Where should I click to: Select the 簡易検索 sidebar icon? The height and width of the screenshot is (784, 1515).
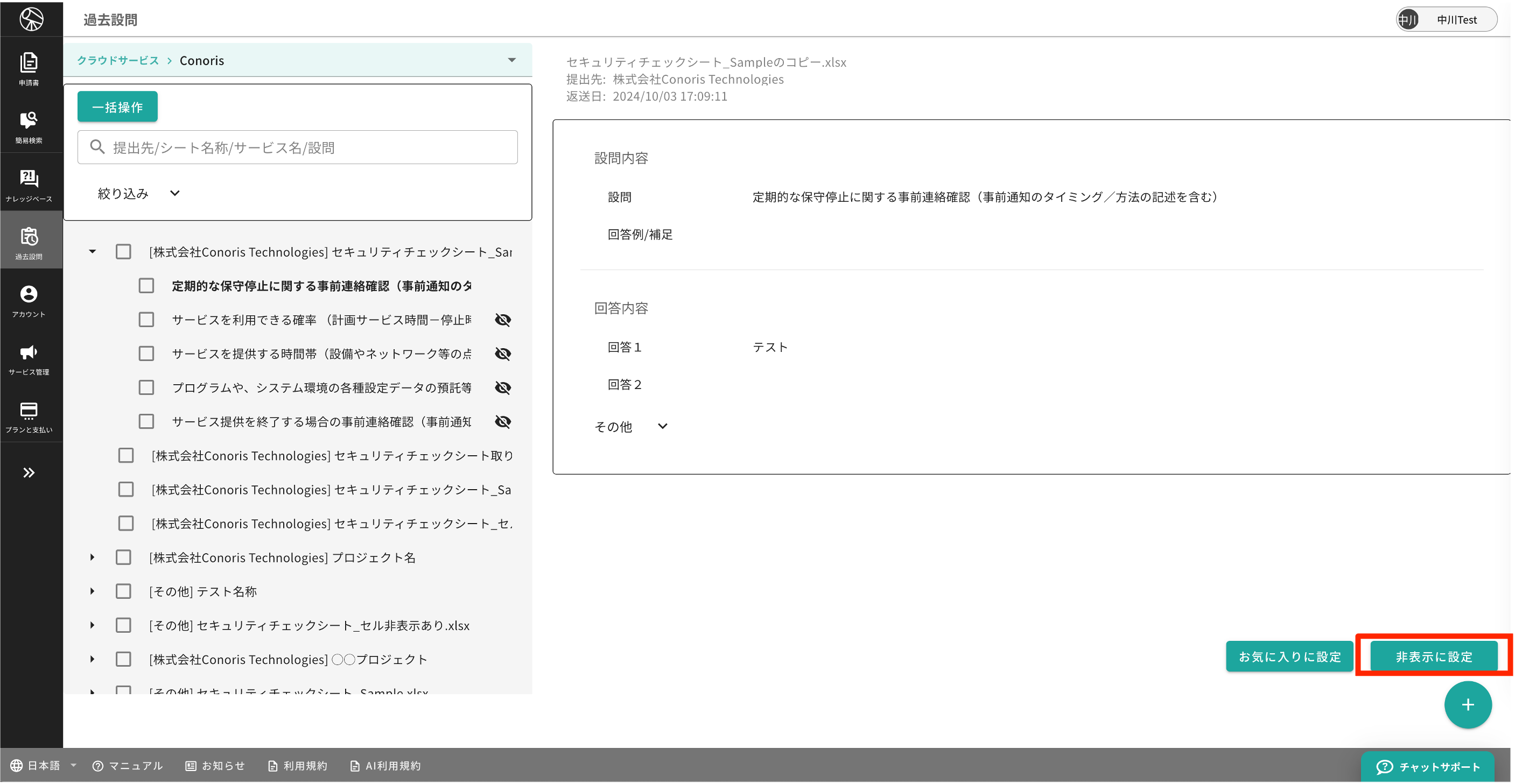tap(30, 126)
